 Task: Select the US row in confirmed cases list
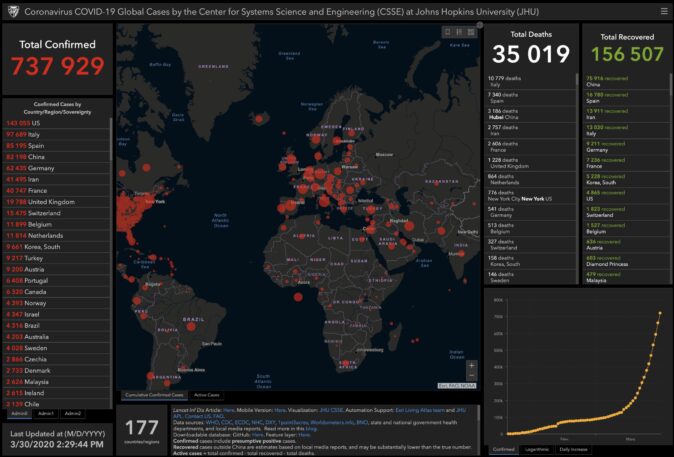56,123
